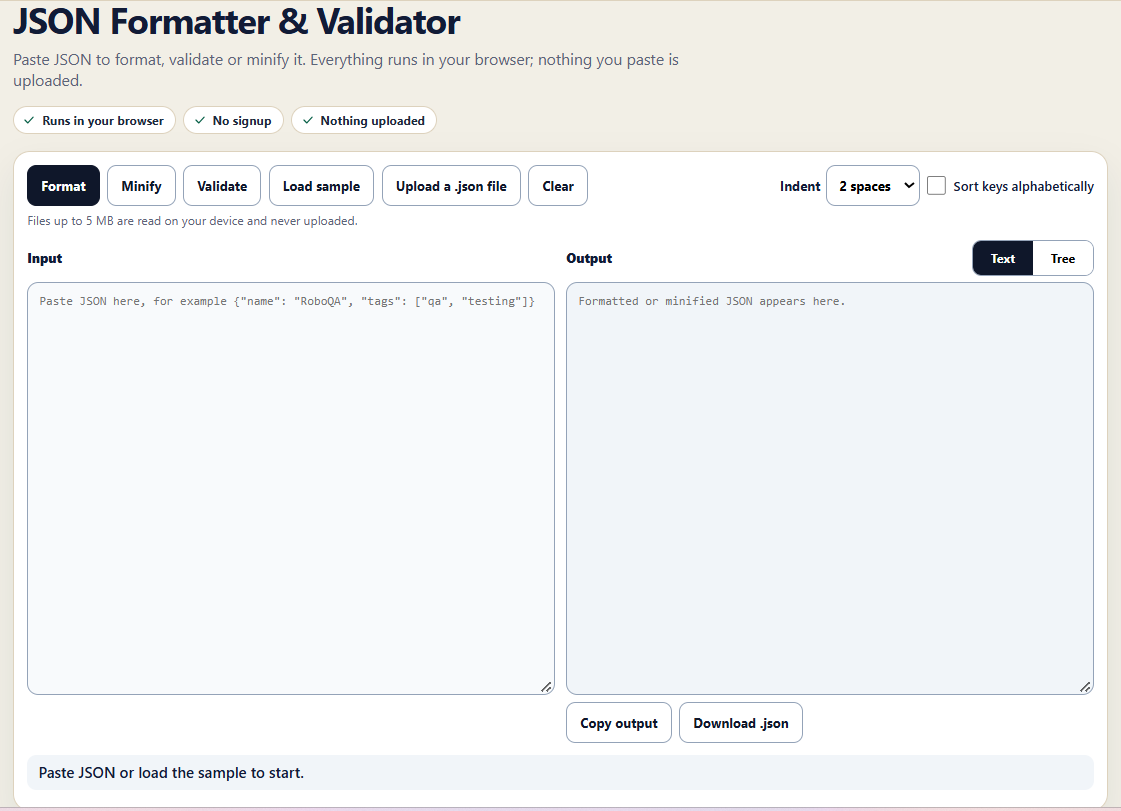
Task: Minify the JSON input
Action: pos(142,186)
